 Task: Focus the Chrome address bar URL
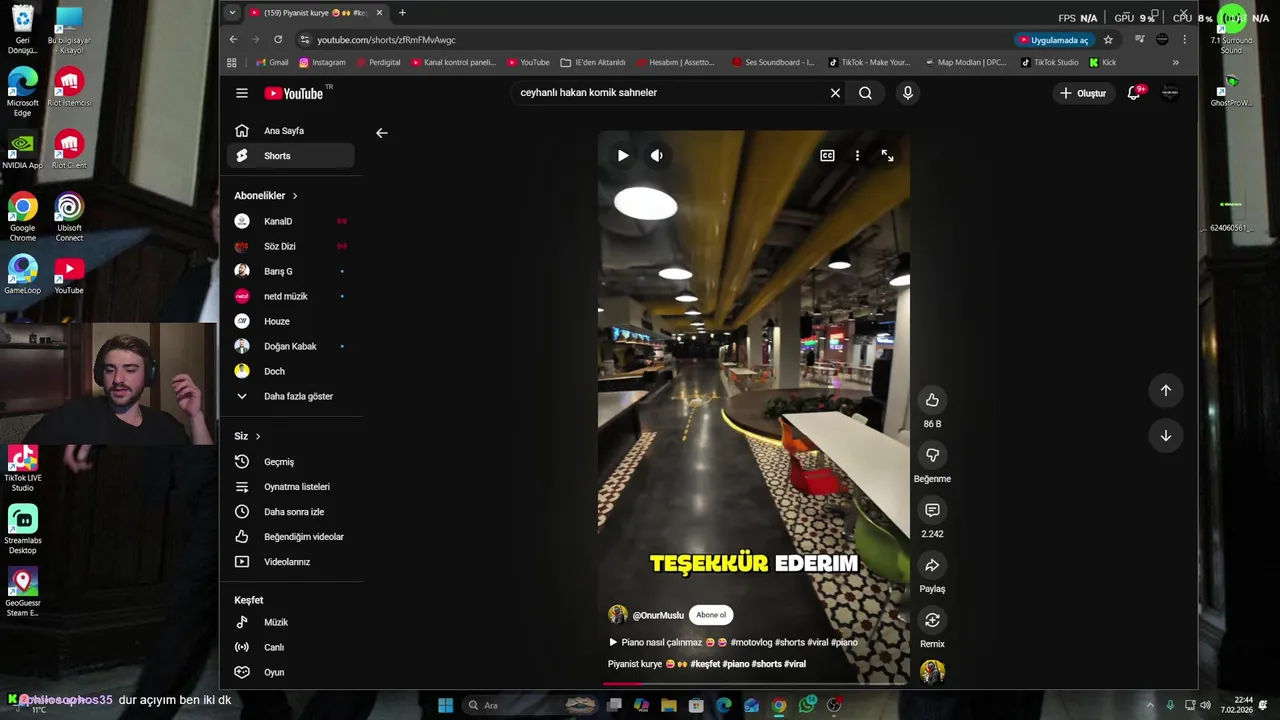[x=386, y=40]
